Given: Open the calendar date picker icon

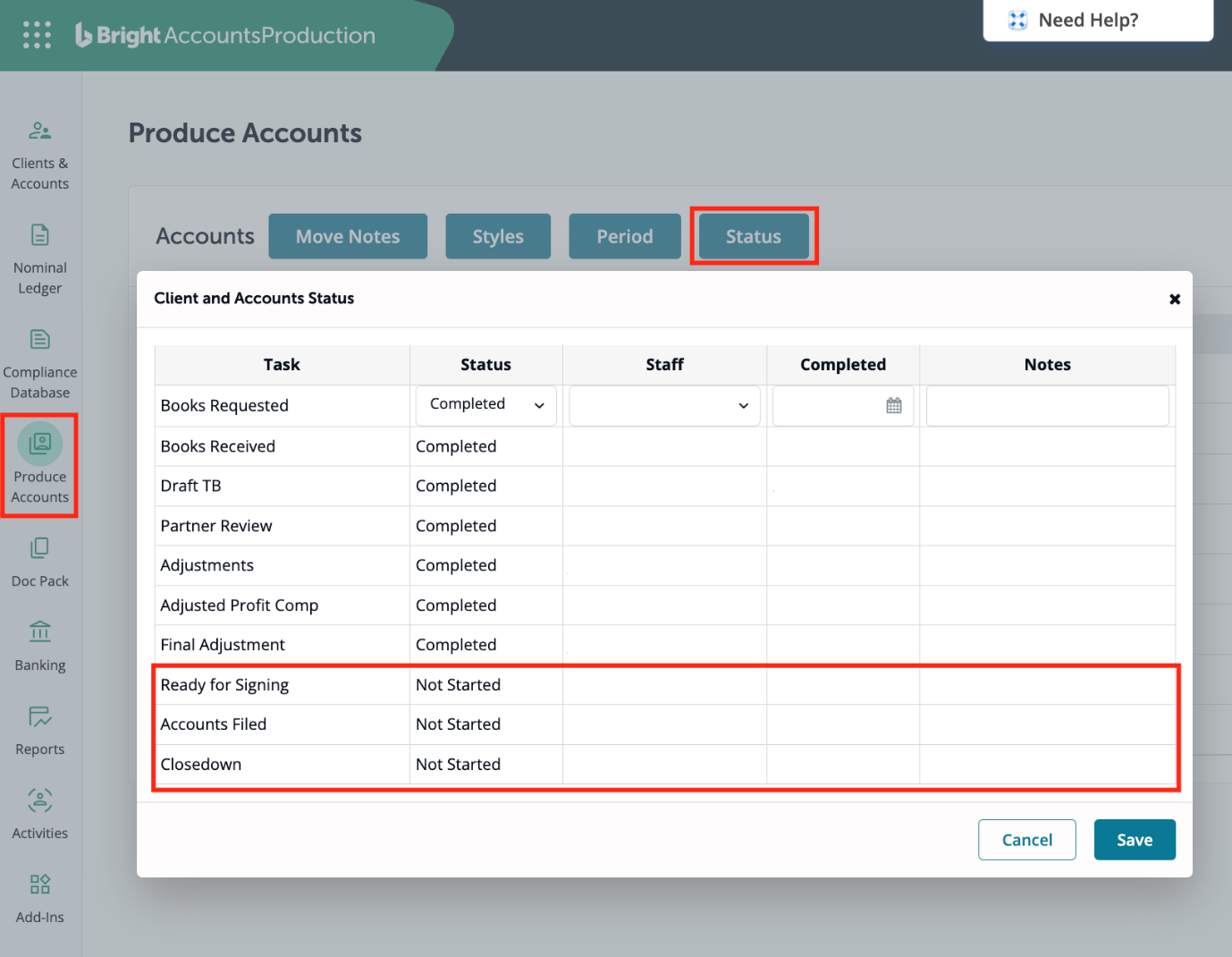Looking at the screenshot, I should [894, 406].
